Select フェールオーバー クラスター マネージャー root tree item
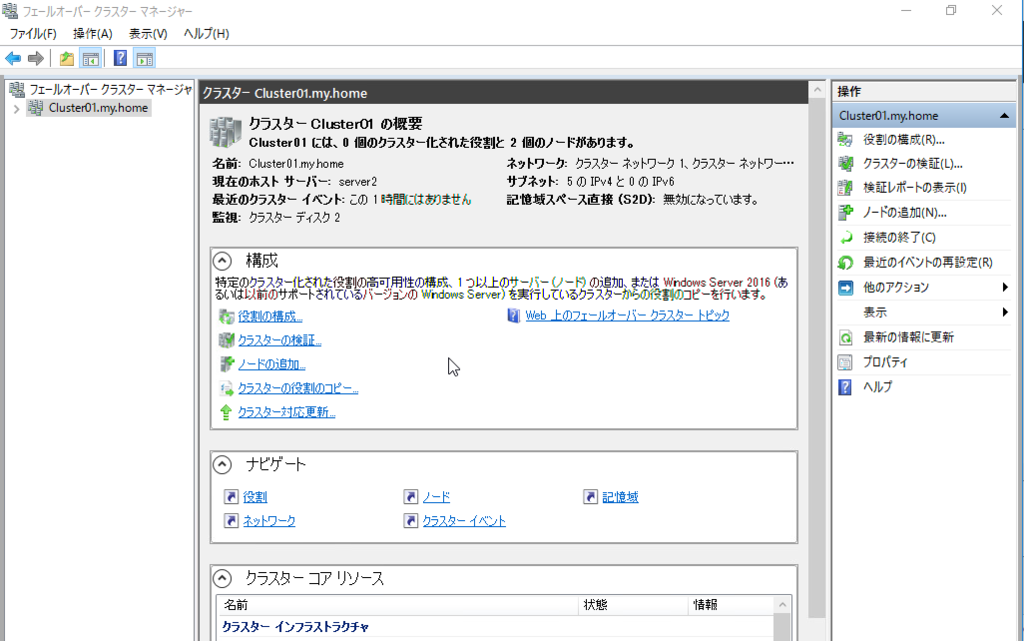Image resolution: width=1024 pixels, height=641 pixels. pyautogui.click(x=110, y=89)
